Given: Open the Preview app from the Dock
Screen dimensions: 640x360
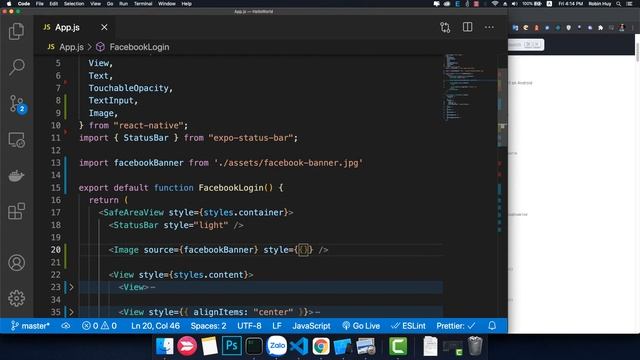Looking at the screenshot, I should pos(366,346).
